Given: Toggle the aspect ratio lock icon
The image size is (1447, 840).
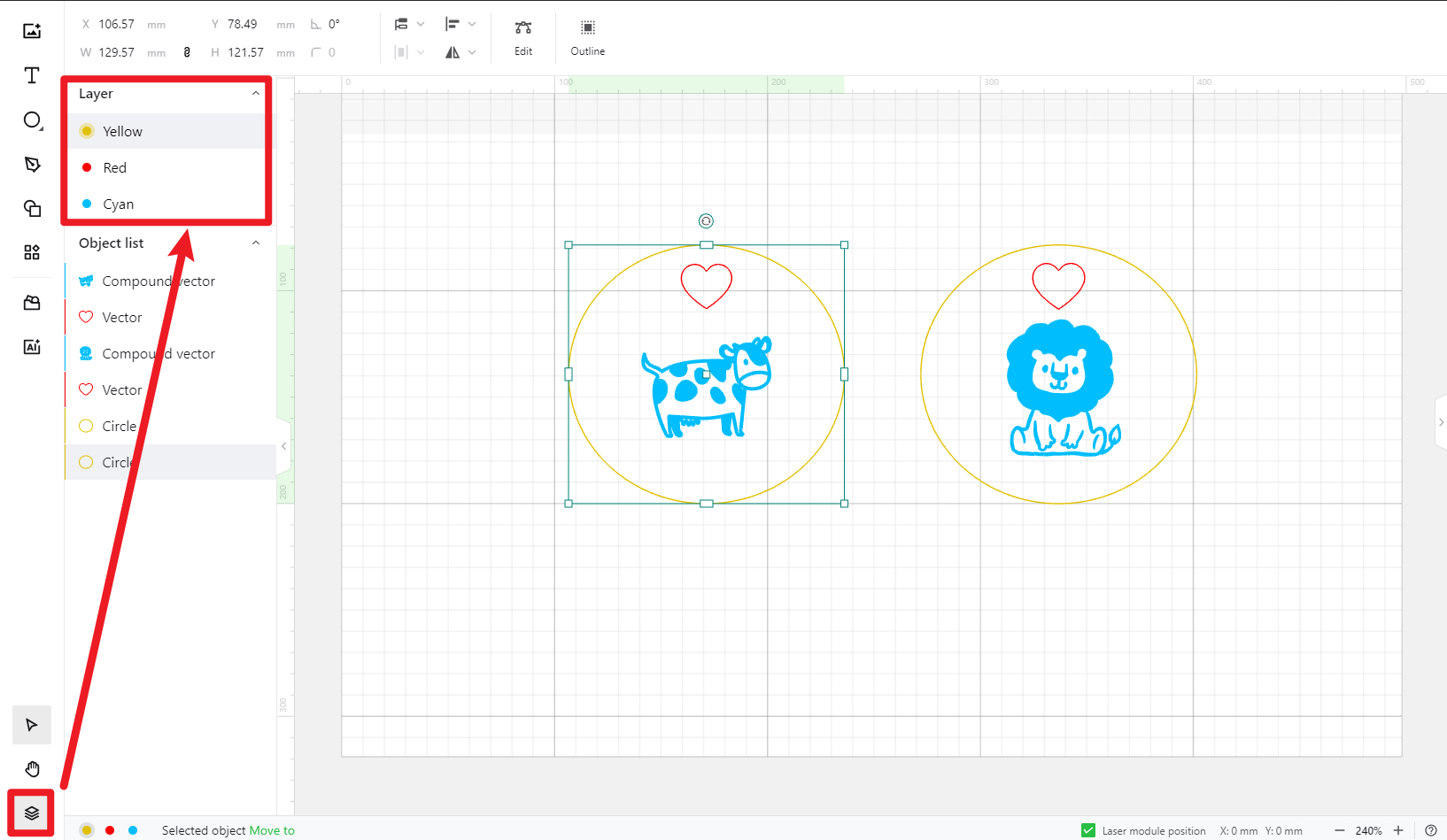Looking at the screenshot, I should [x=187, y=52].
